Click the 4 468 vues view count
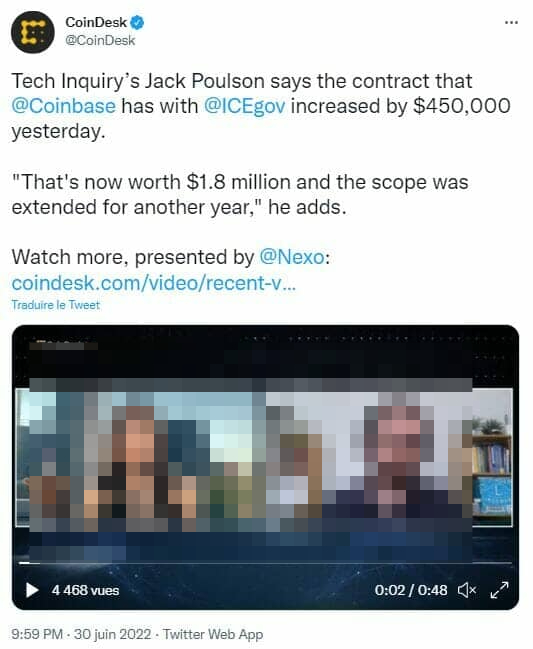 pos(85,590)
